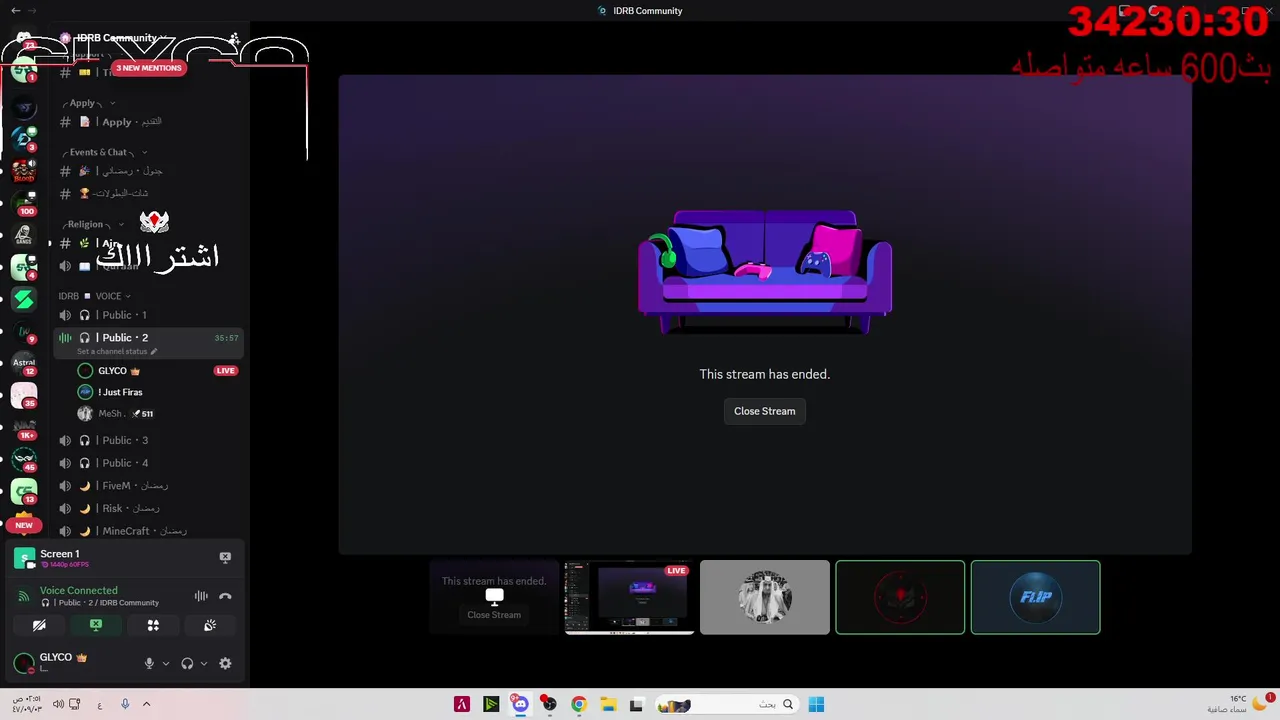Collapse the Events & Chat category
Image resolution: width=1280 pixels, height=720 pixels.
[104, 152]
